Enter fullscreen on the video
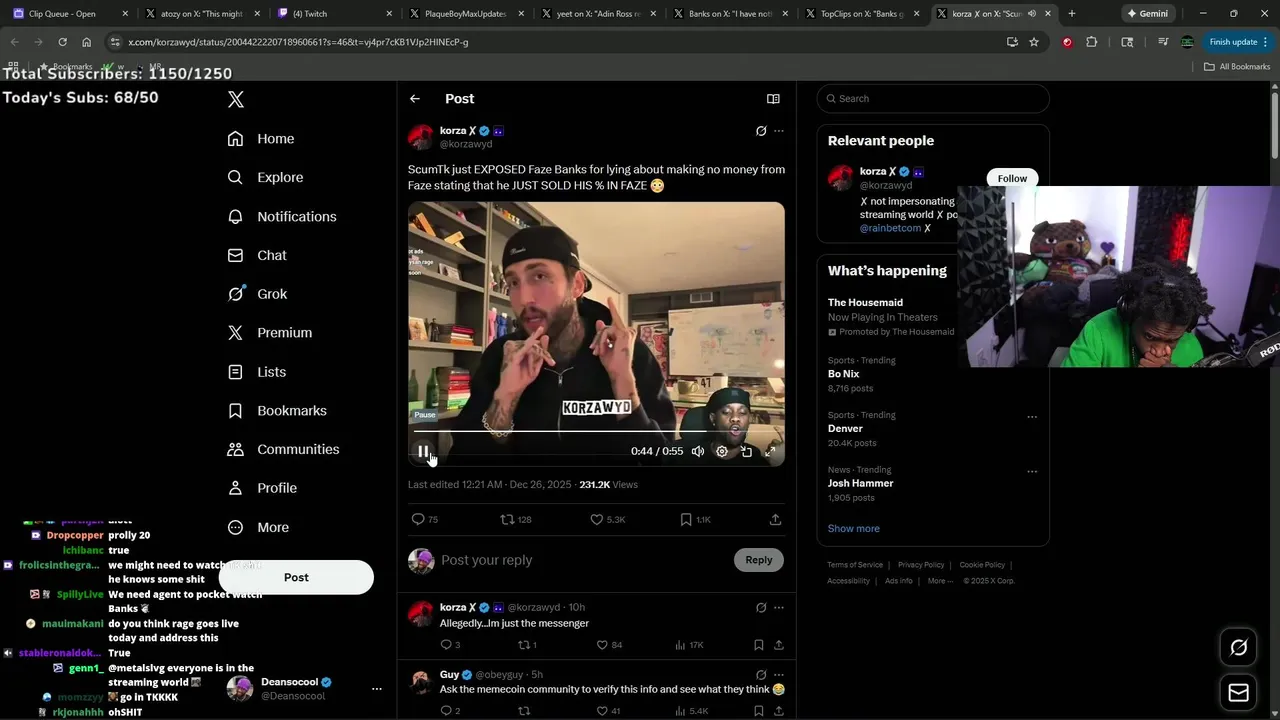The width and height of the screenshot is (1280, 720). (x=770, y=452)
